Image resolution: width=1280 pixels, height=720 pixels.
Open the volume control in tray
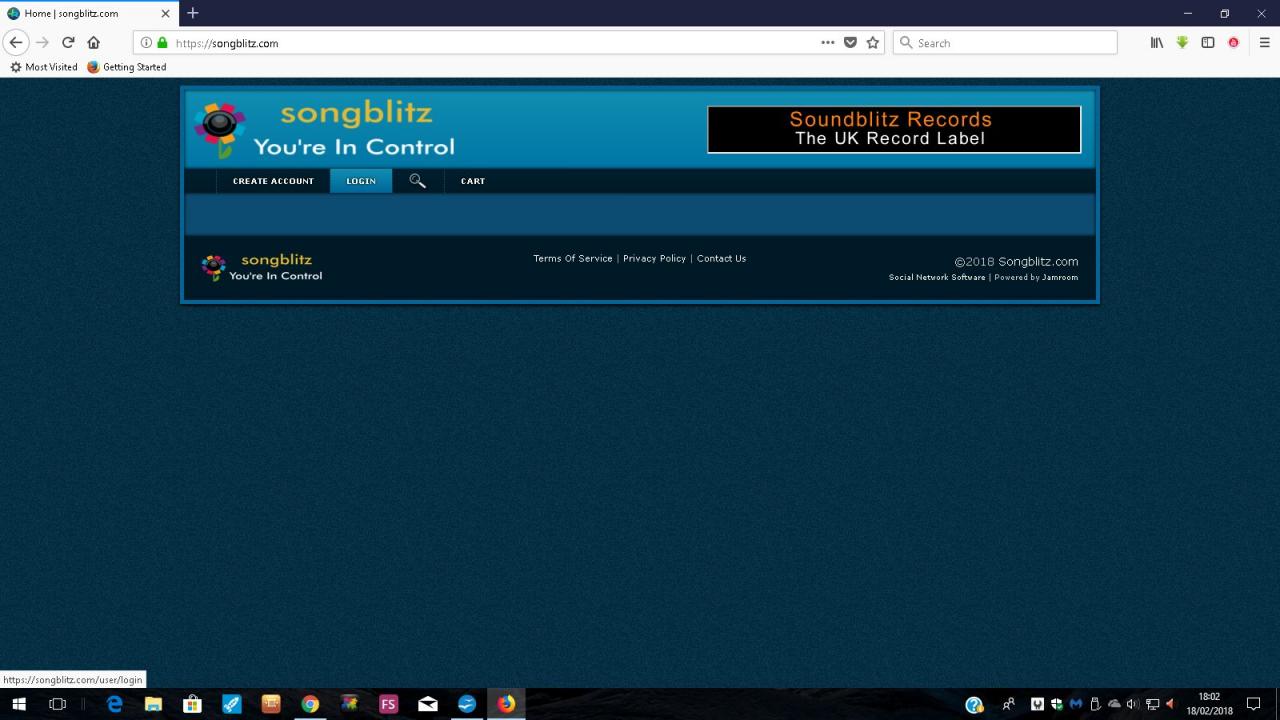tap(1132, 704)
